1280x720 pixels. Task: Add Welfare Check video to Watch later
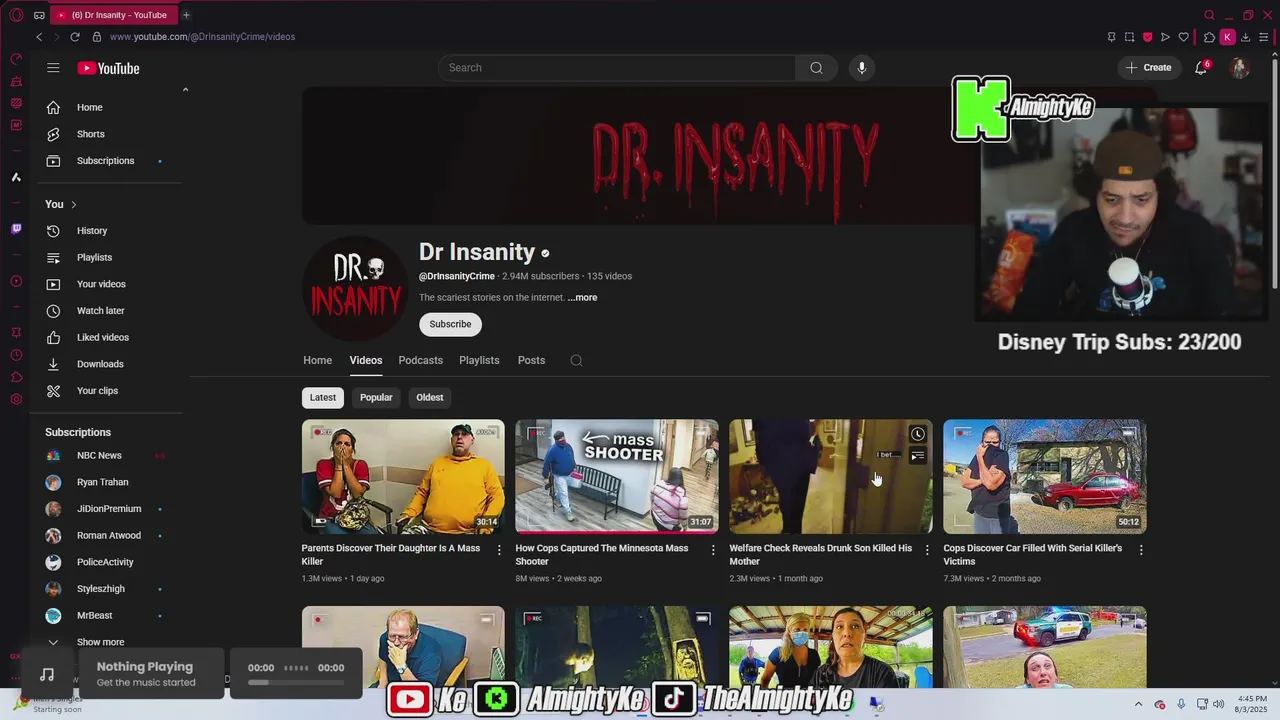[x=917, y=434]
